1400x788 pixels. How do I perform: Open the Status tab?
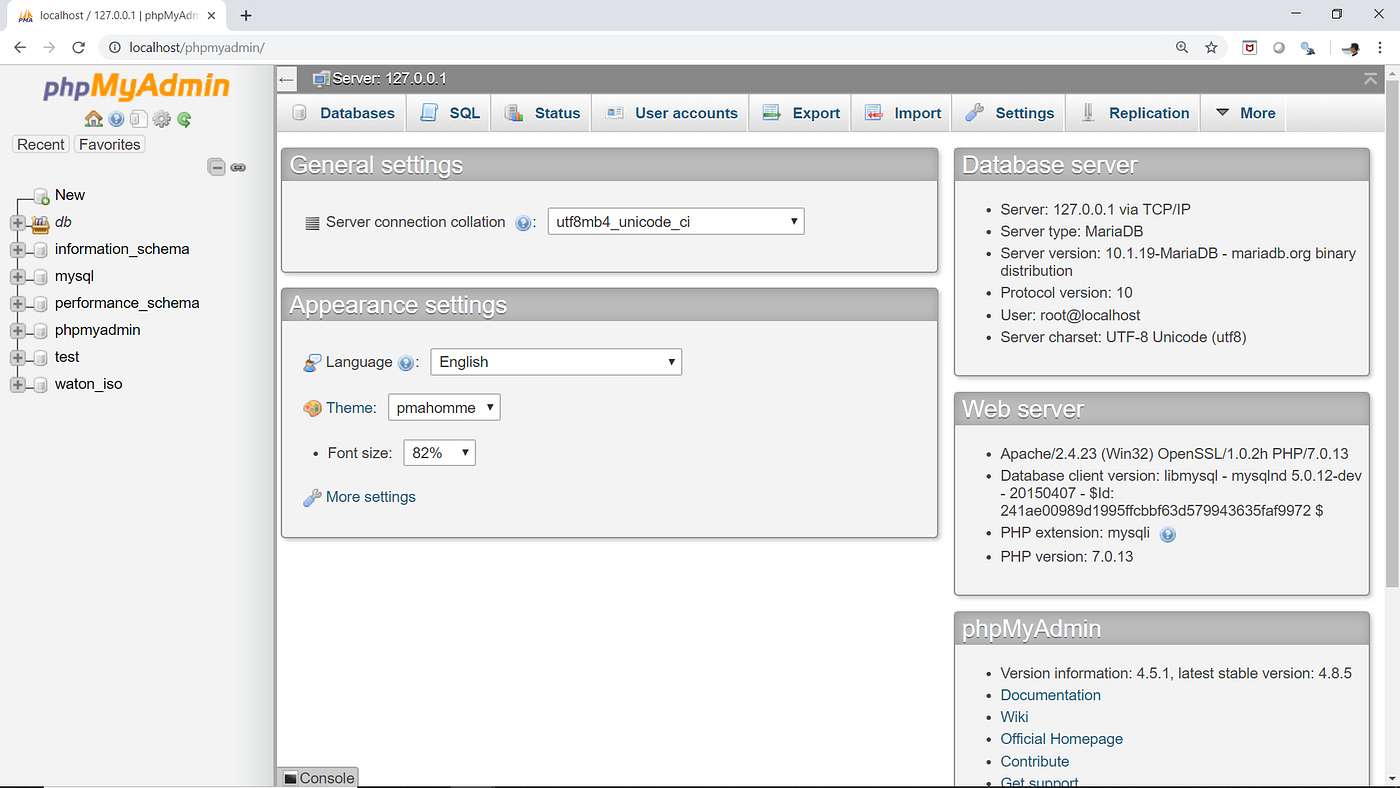542,113
